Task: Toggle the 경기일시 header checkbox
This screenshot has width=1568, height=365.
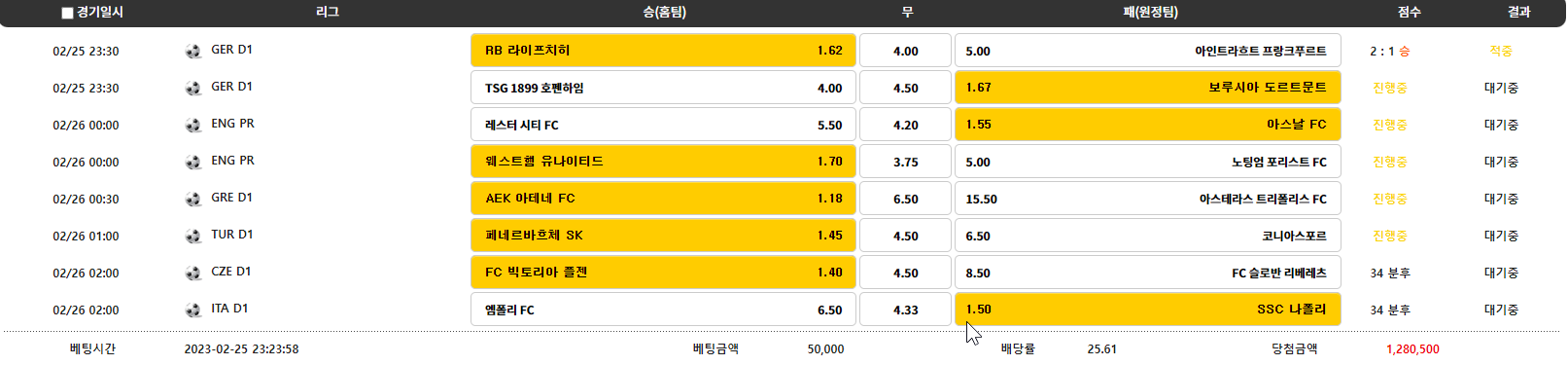Action: coord(67,13)
